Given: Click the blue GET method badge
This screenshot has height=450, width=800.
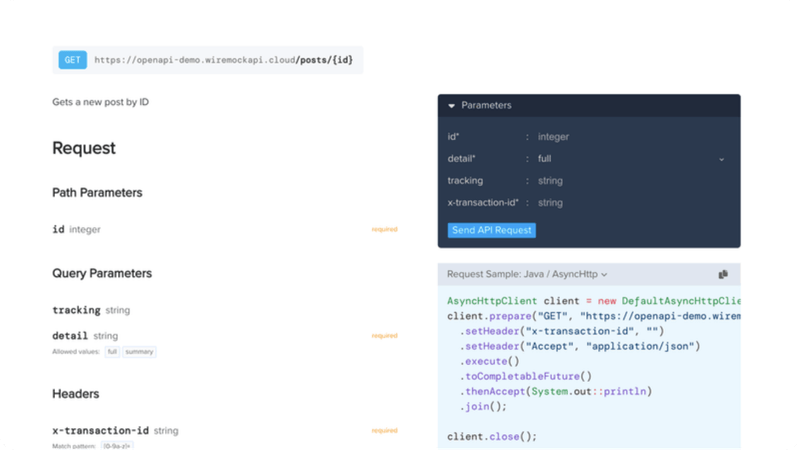Looking at the screenshot, I should coord(72,60).
